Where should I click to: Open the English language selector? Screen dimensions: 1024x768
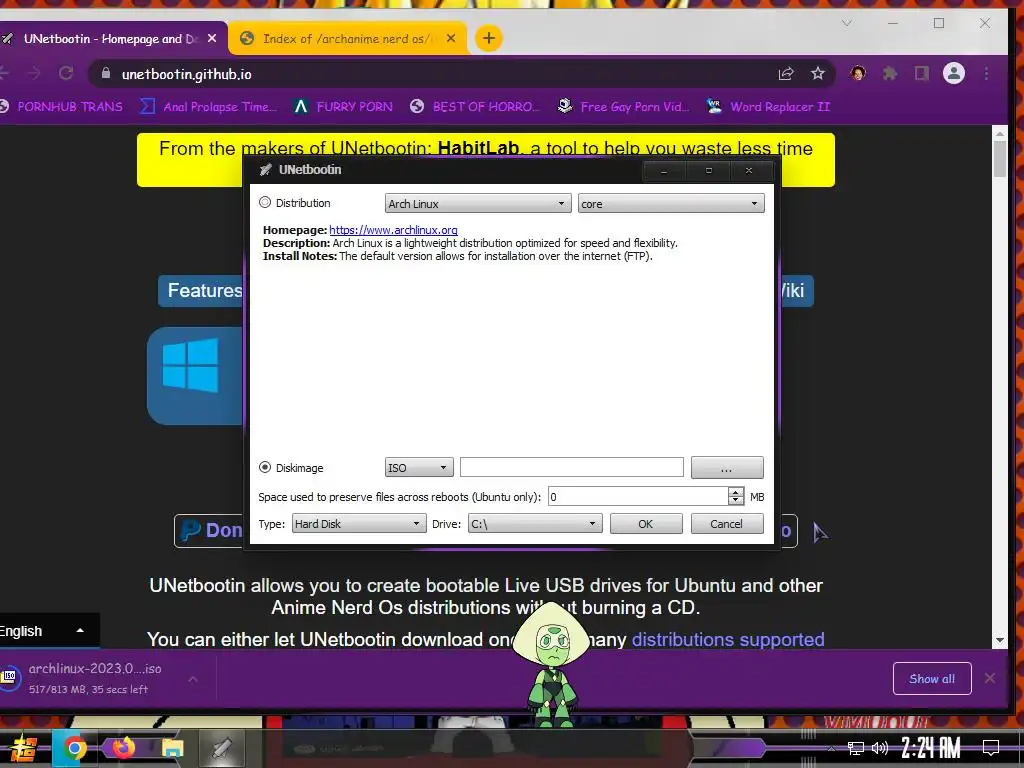coord(50,631)
